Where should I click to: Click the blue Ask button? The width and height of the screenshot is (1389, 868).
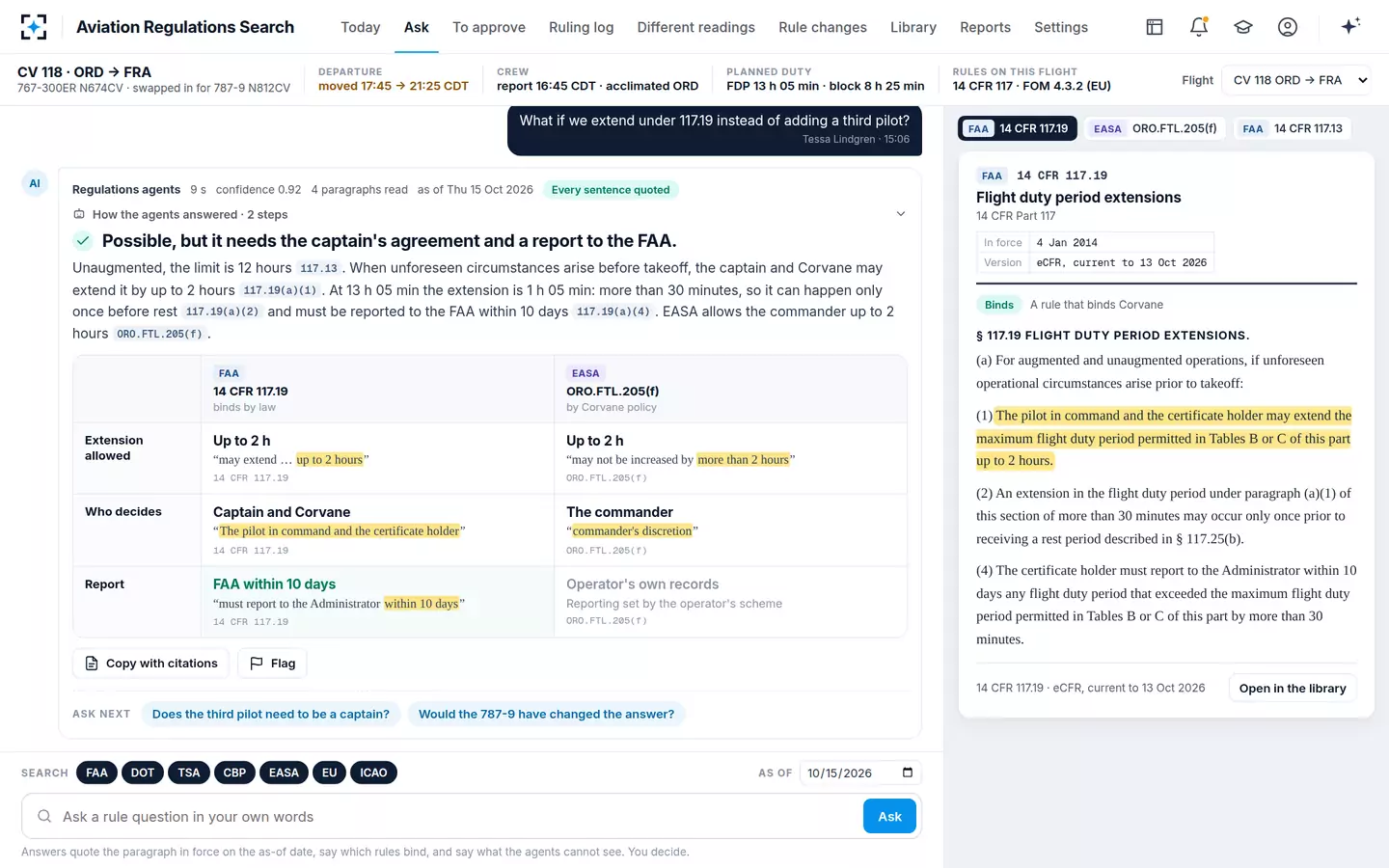click(889, 816)
